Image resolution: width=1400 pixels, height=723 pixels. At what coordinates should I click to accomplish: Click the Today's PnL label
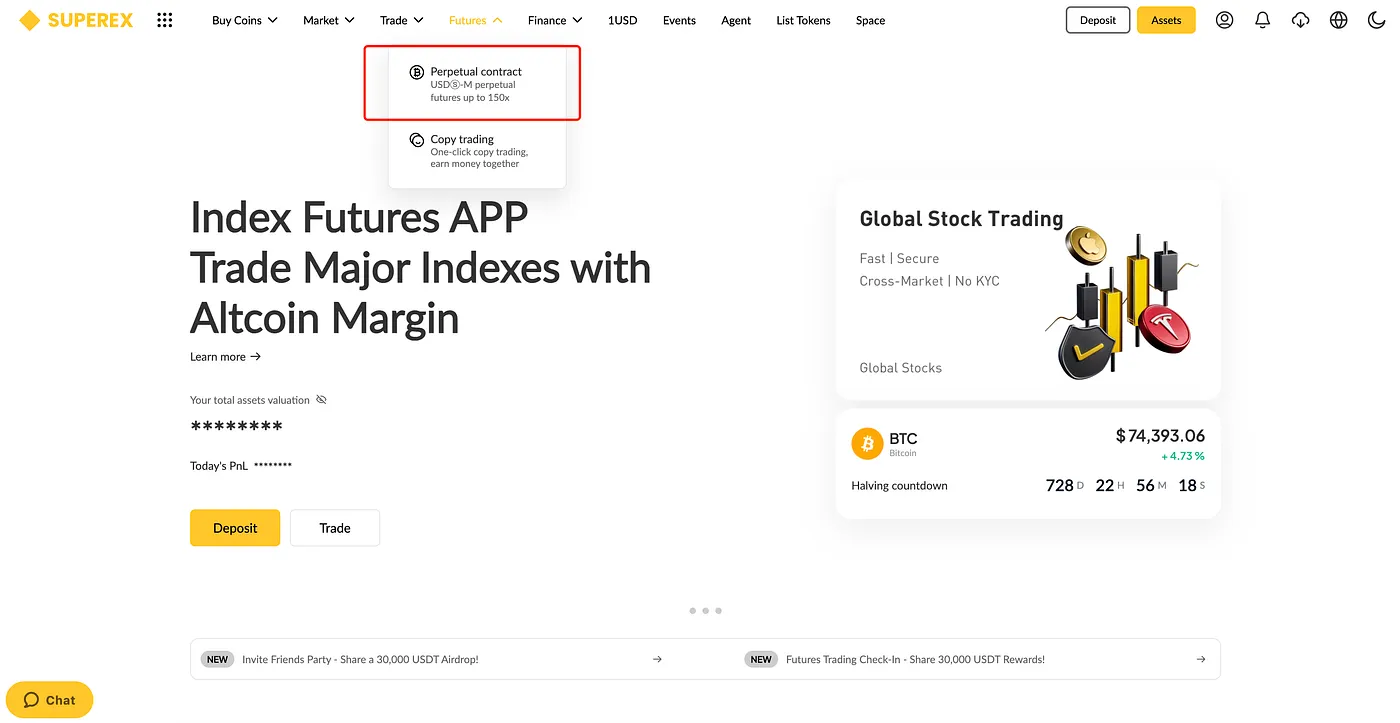pos(219,466)
